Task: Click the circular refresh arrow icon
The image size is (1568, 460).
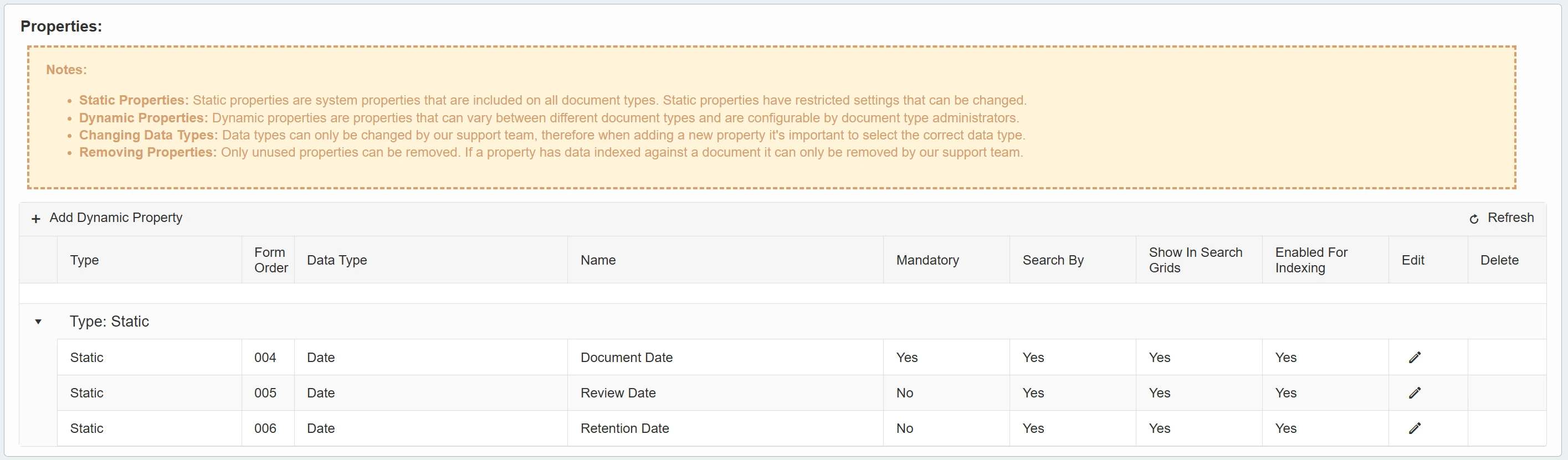Action: coord(1474,219)
